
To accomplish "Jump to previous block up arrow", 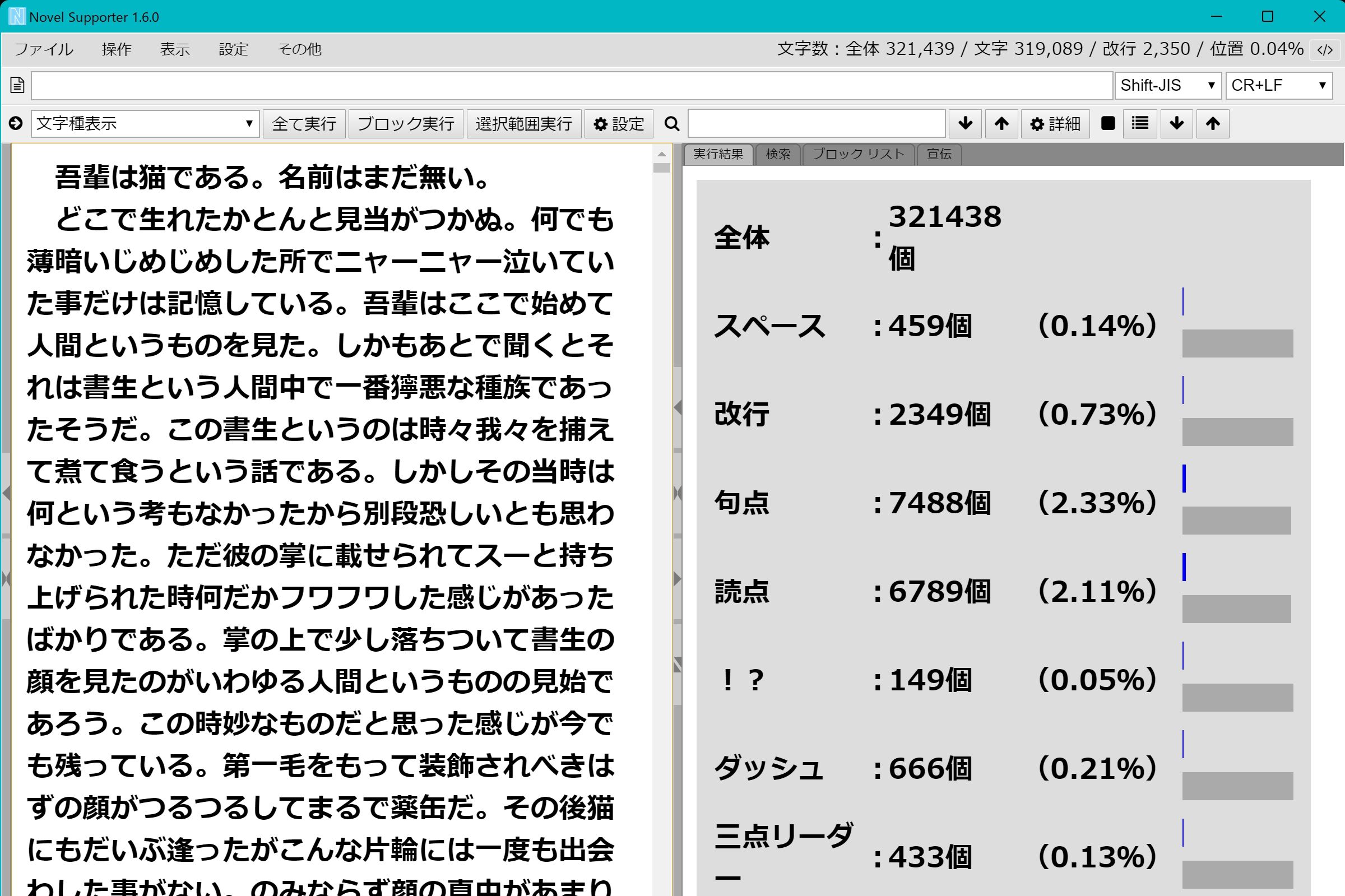I will 1212,123.
